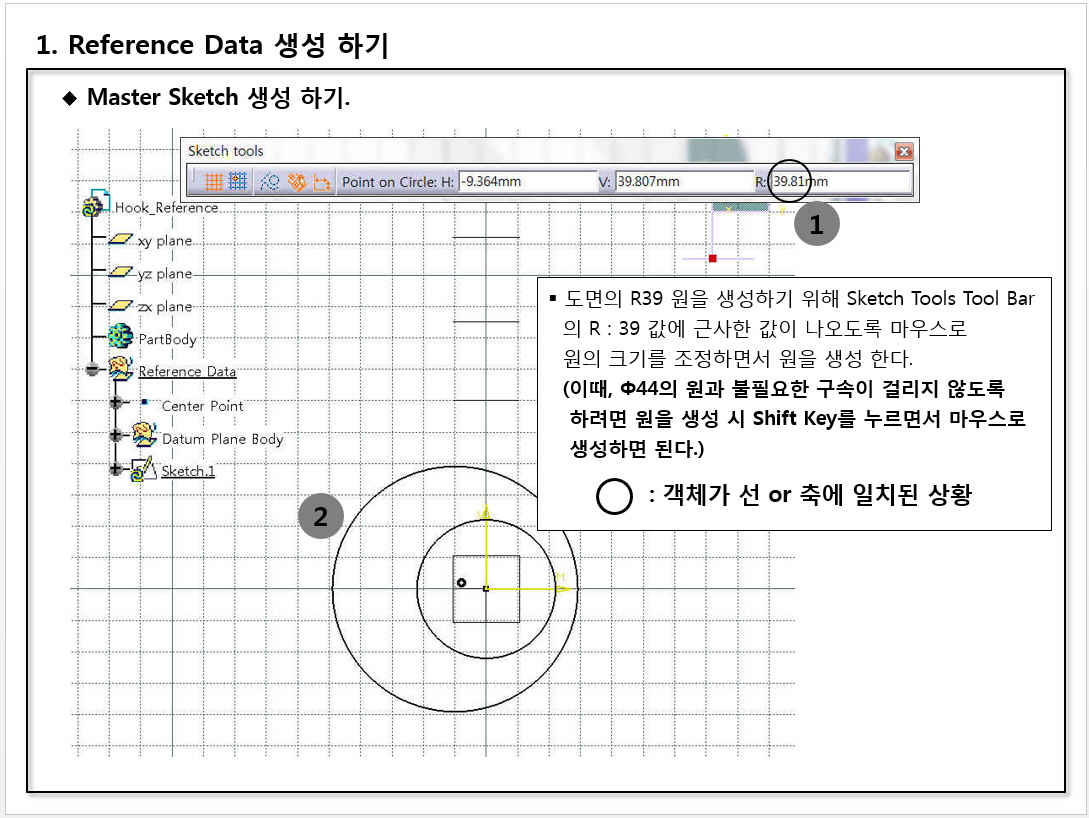Expand the Sketch.1 node
The height and width of the screenshot is (818, 1089).
tap(117, 469)
